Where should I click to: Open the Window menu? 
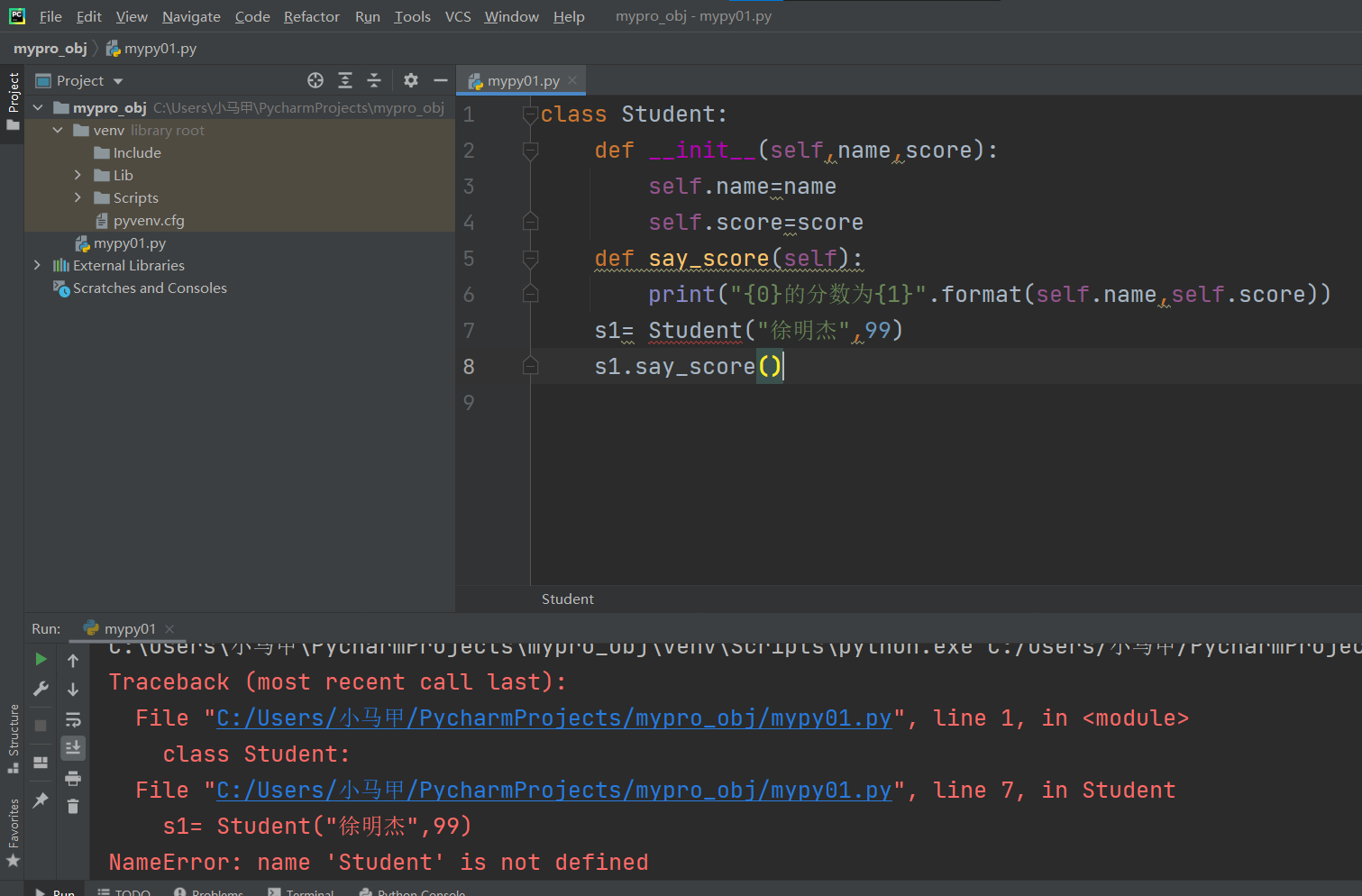(511, 16)
